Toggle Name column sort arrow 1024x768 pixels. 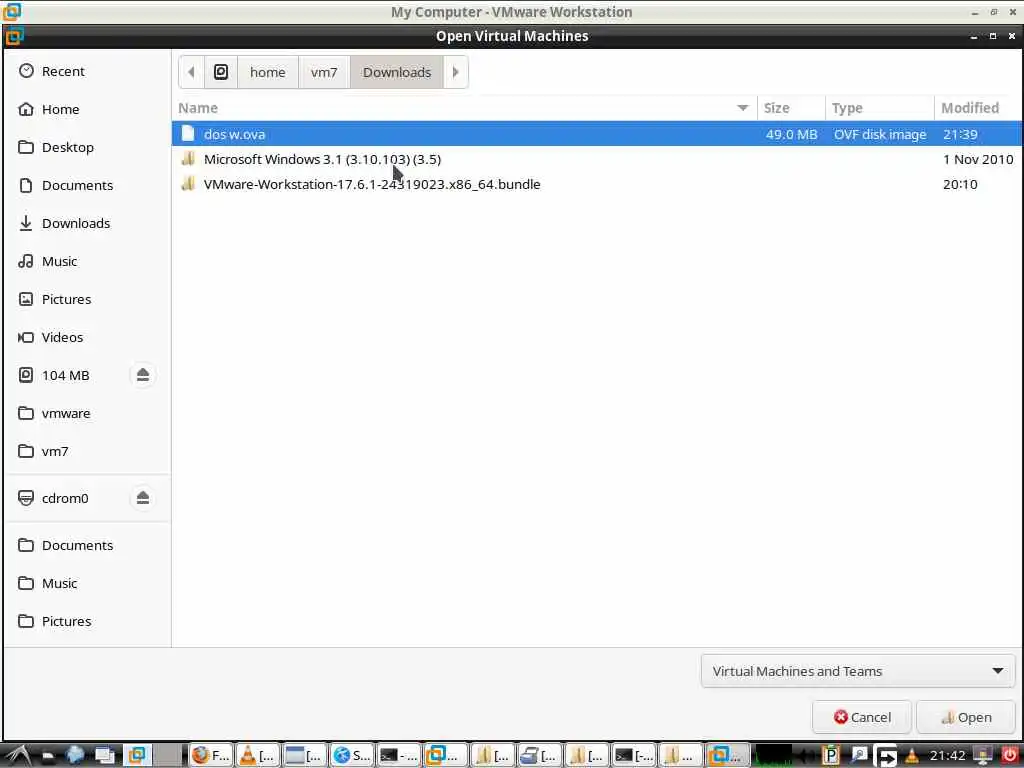click(743, 108)
